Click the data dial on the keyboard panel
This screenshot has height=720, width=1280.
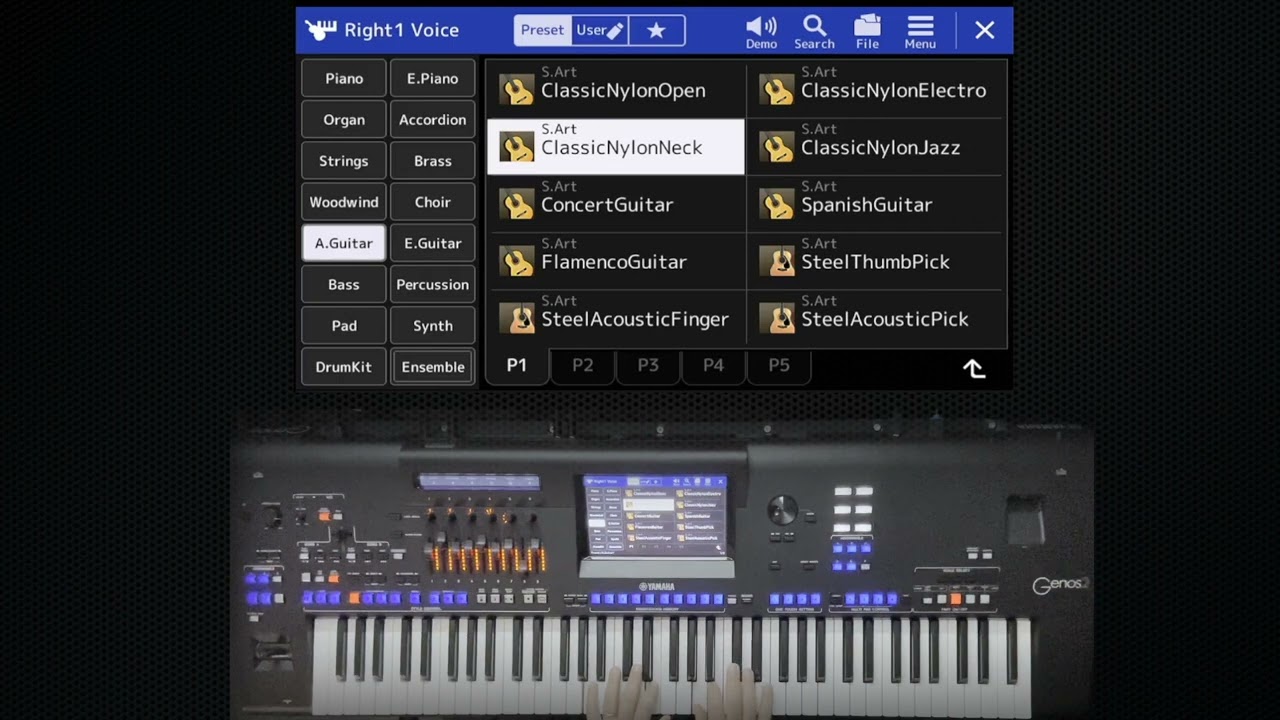pos(783,509)
